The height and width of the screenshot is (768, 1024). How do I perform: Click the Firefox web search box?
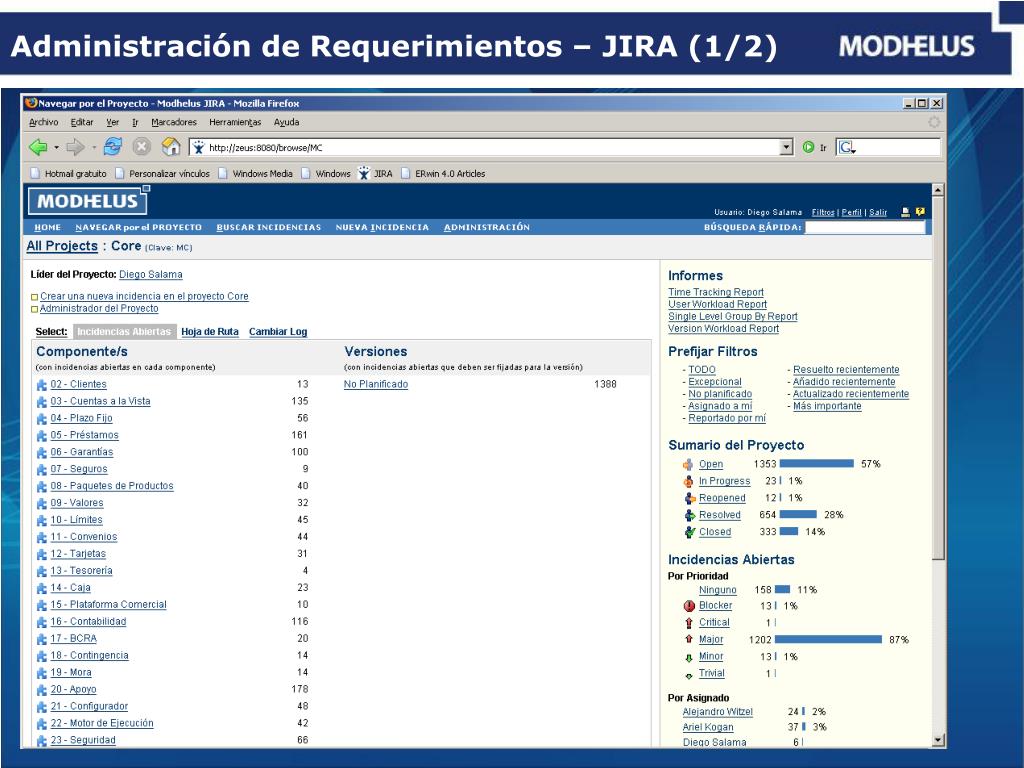[889, 148]
